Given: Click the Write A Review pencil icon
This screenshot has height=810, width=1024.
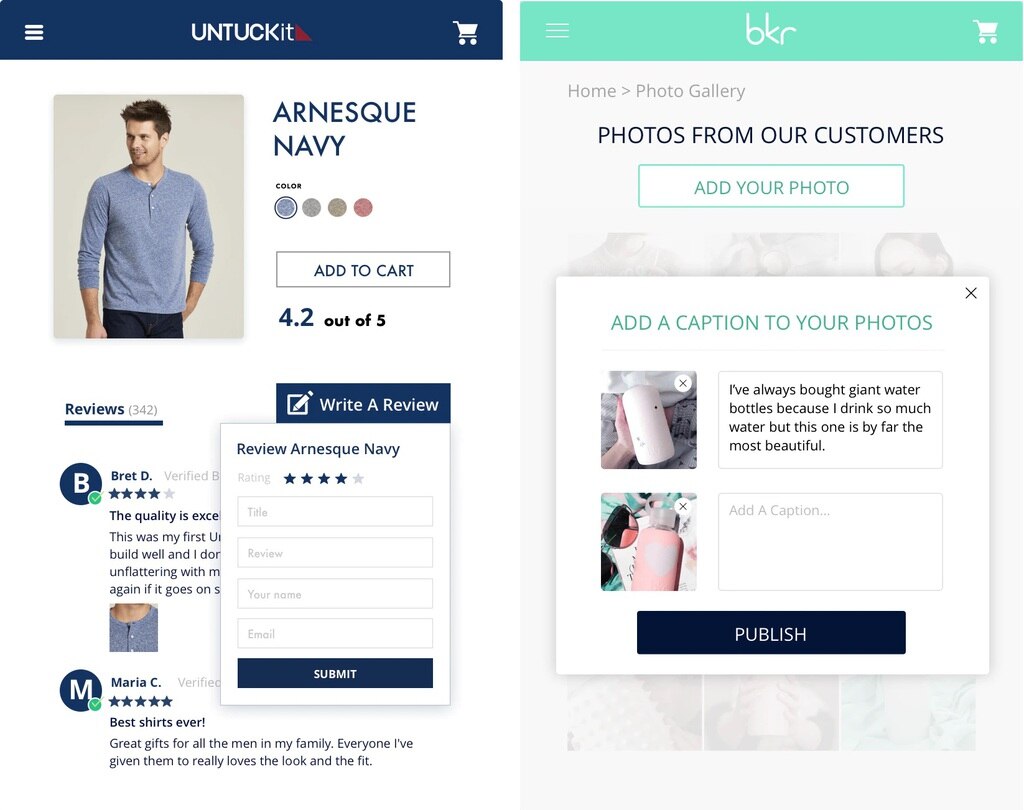Looking at the screenshot, I should 300,403.
